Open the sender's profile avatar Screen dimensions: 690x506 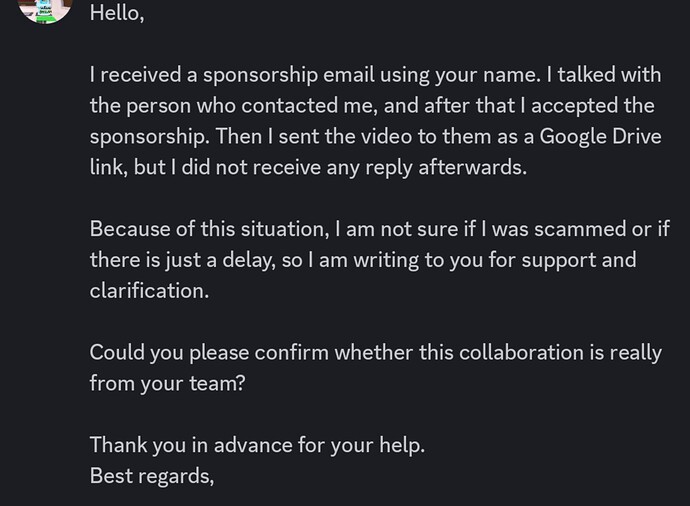44,8
